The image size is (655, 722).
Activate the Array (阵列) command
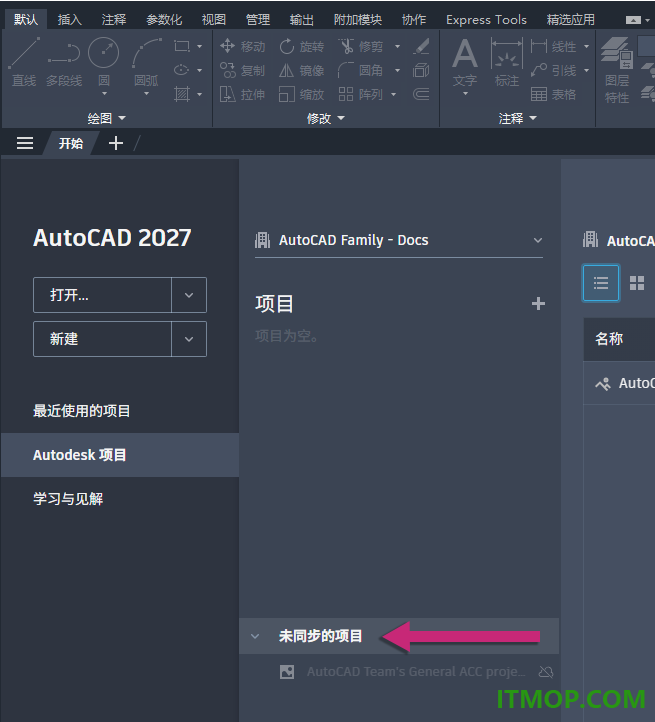(x=361, y=94)
